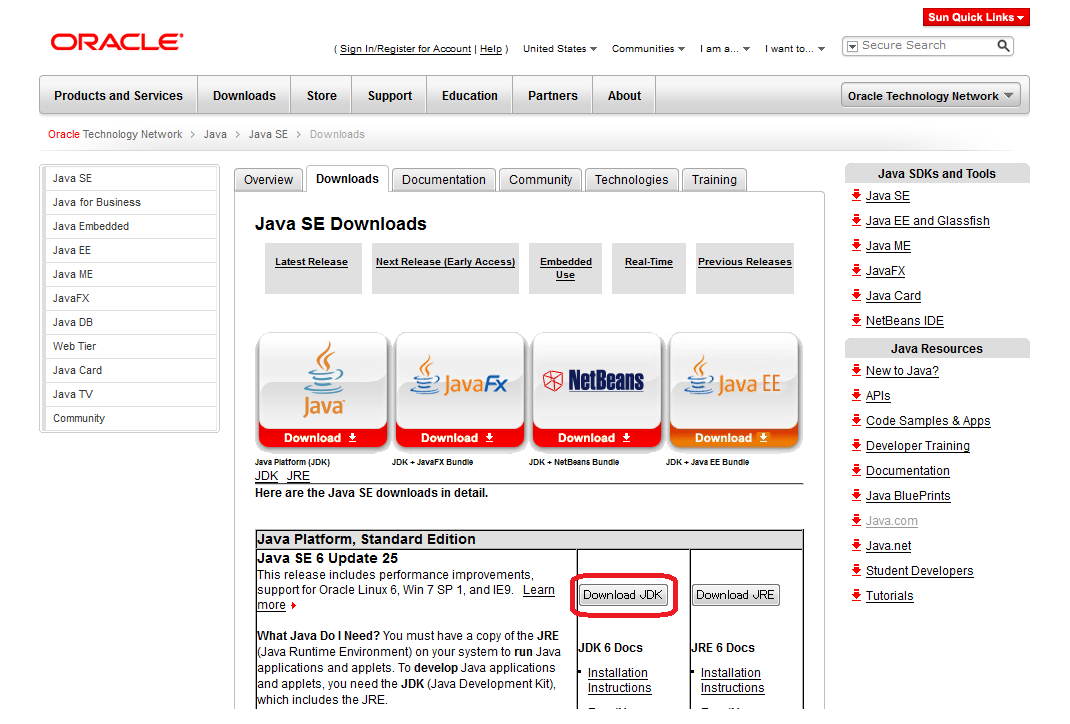Image resolution: width=1070 pixels, height=724 pixels.
Task: Expand Oracle Technology Network dropdown
Action: [931, 96]
